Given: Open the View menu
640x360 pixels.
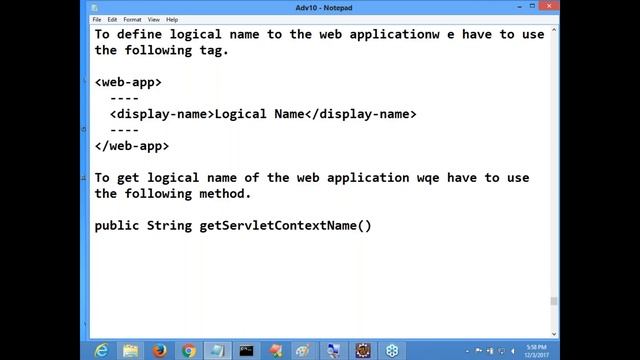Looking at the screenshot, I should point(153,20).
